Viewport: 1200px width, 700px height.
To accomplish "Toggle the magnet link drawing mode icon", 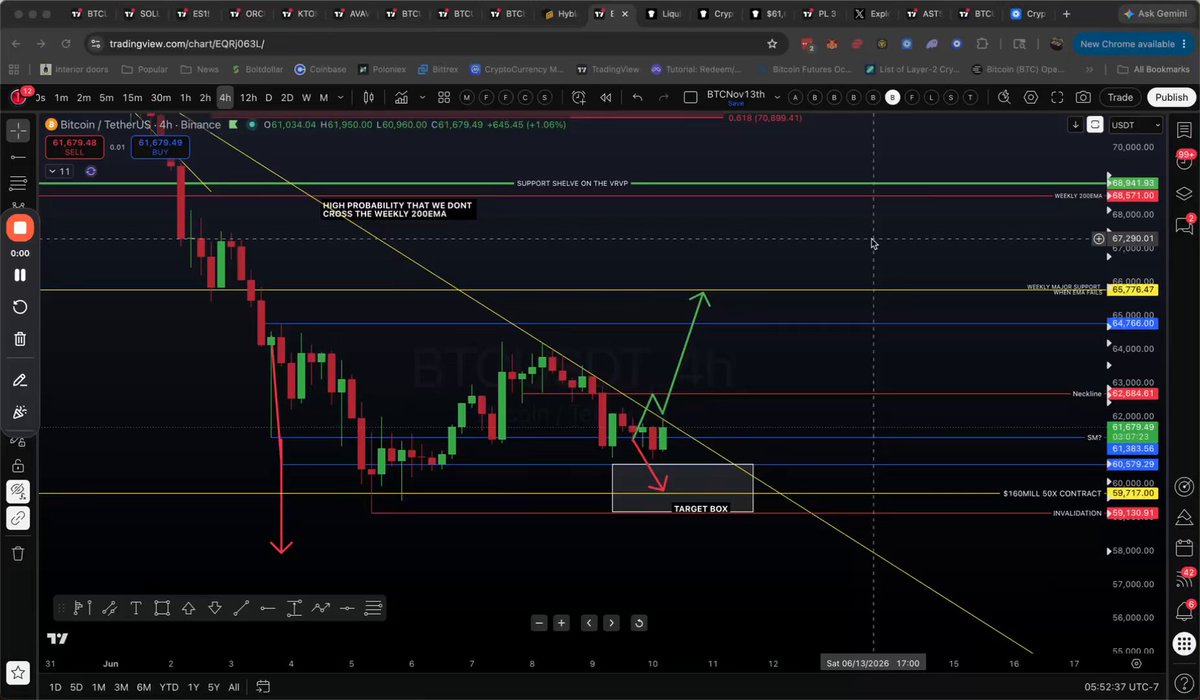I will coord(19,518).
